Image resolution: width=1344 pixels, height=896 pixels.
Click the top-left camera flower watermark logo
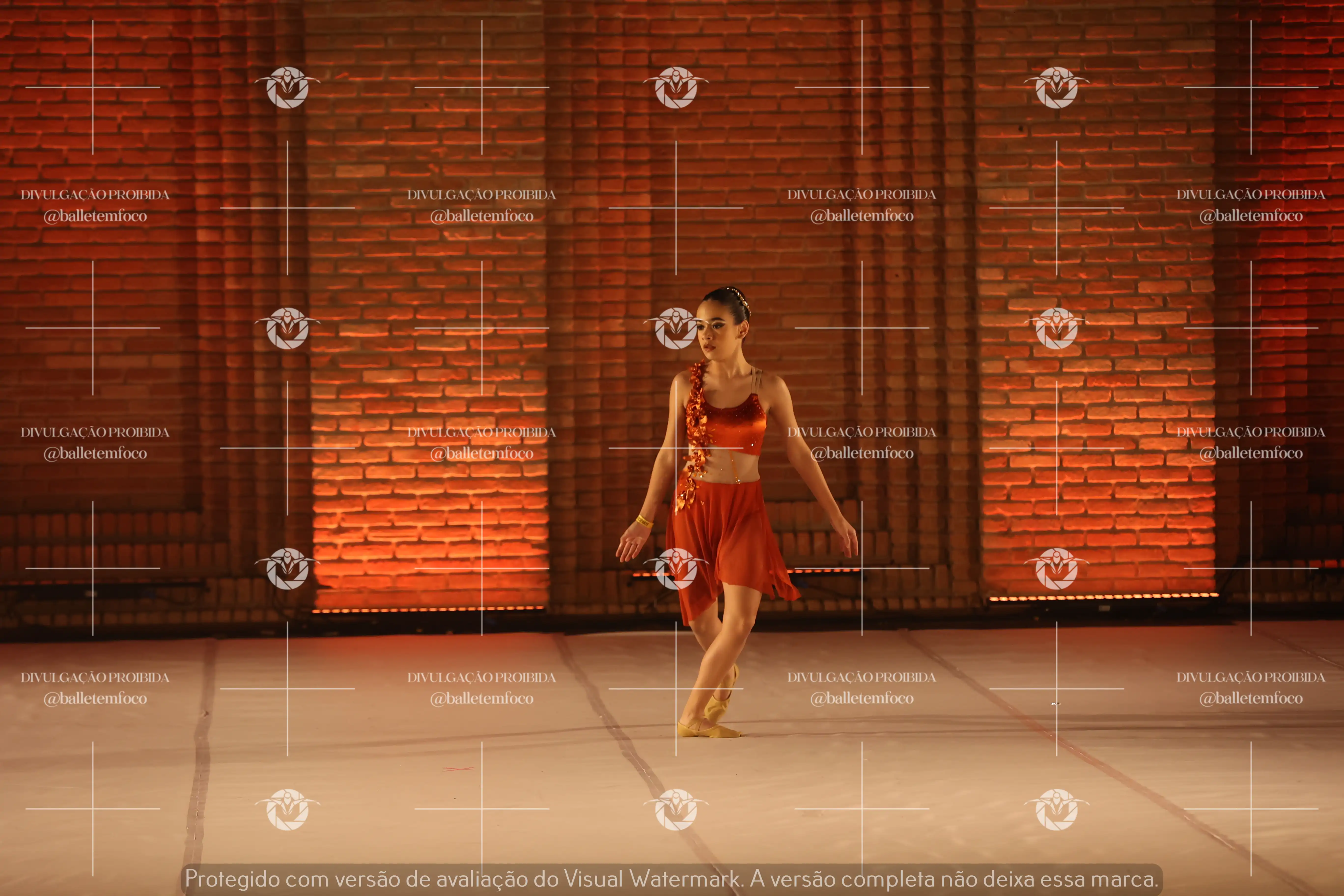[x=287, y=87]
